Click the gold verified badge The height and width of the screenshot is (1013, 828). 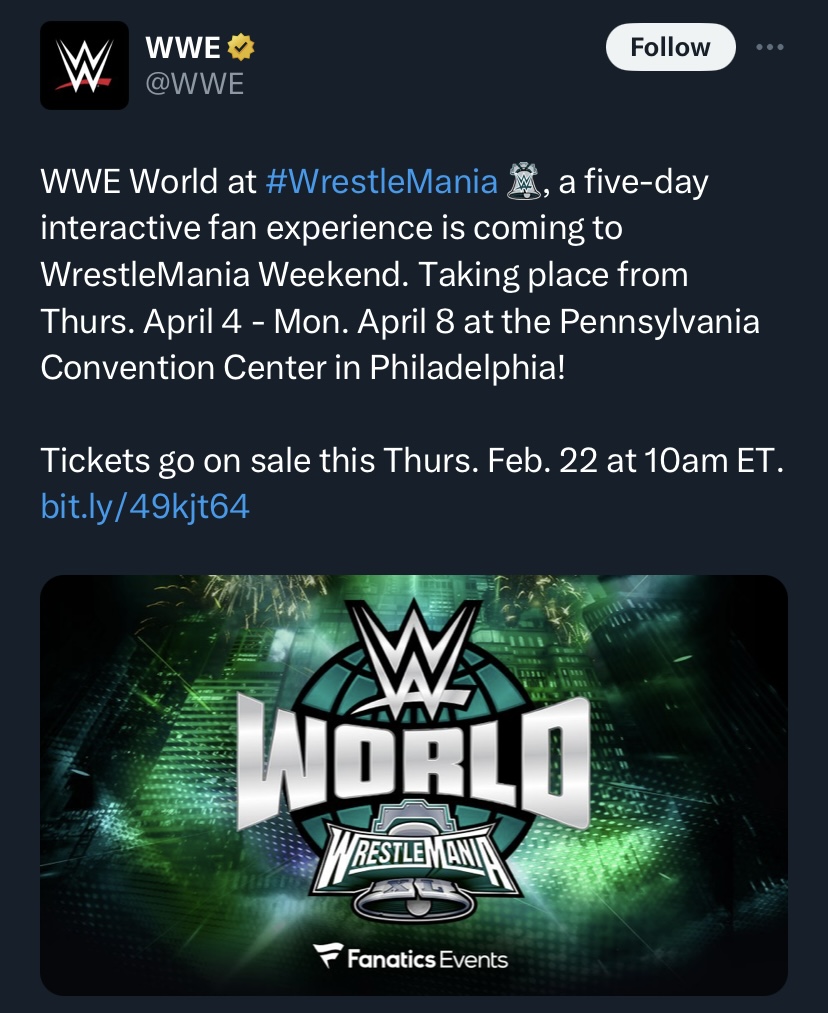point(242,46)
